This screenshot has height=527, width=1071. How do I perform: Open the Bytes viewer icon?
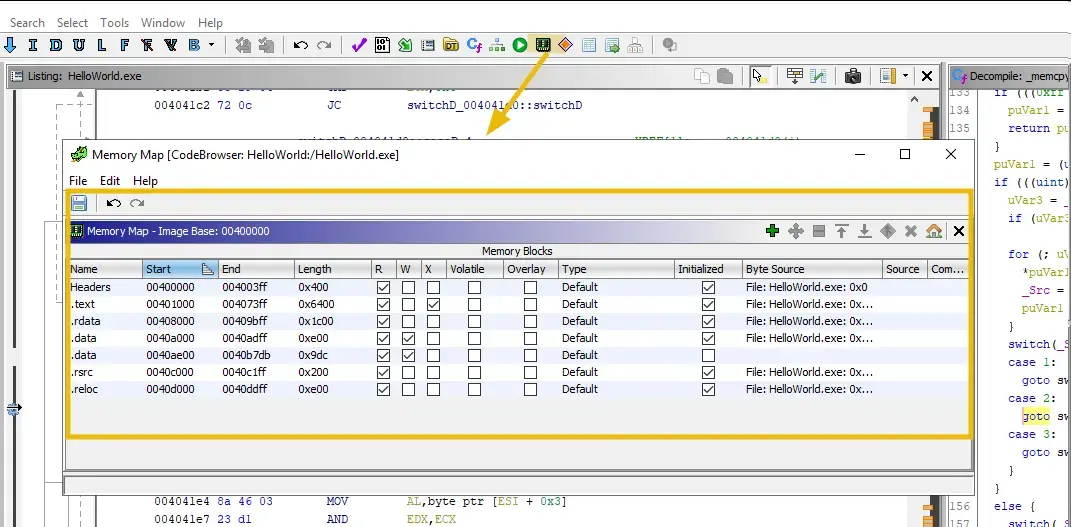(382, 45)
